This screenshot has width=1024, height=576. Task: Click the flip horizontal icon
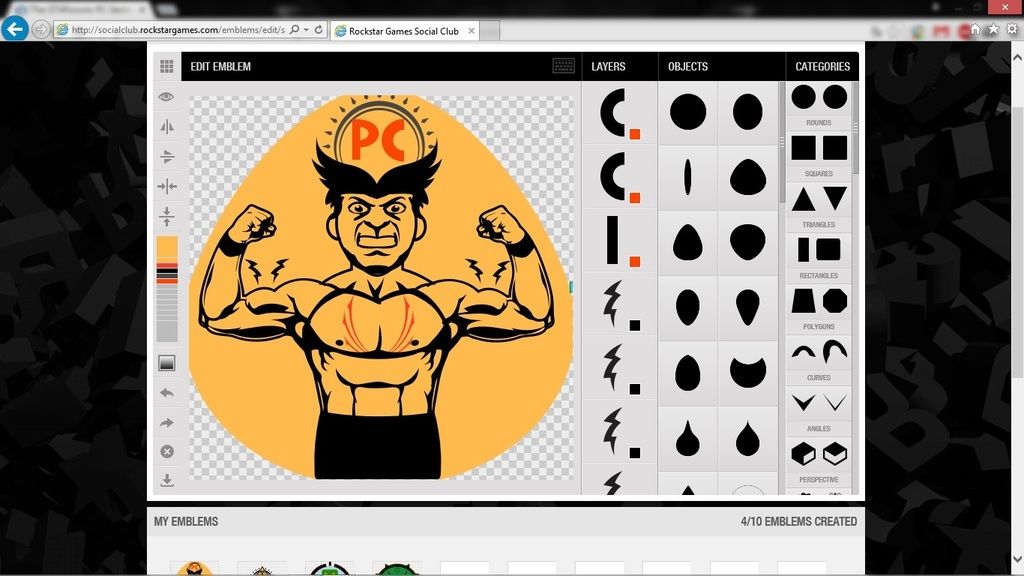tap(167, 127)
